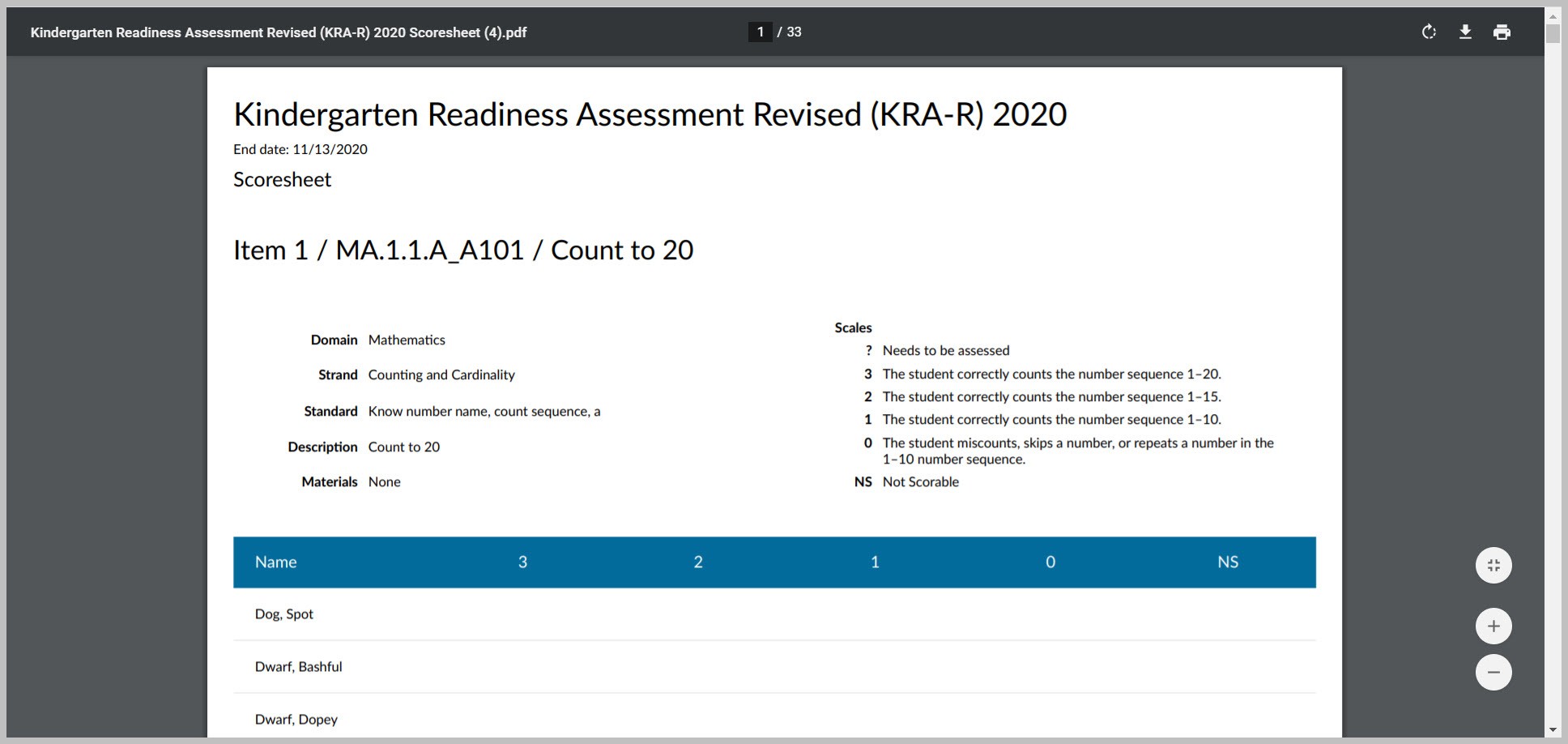The height and width of the screenshot is (744, 1568).
Task: Click the 'Dwarf, Bashful' student row
Action: click(x=774, y=667)
